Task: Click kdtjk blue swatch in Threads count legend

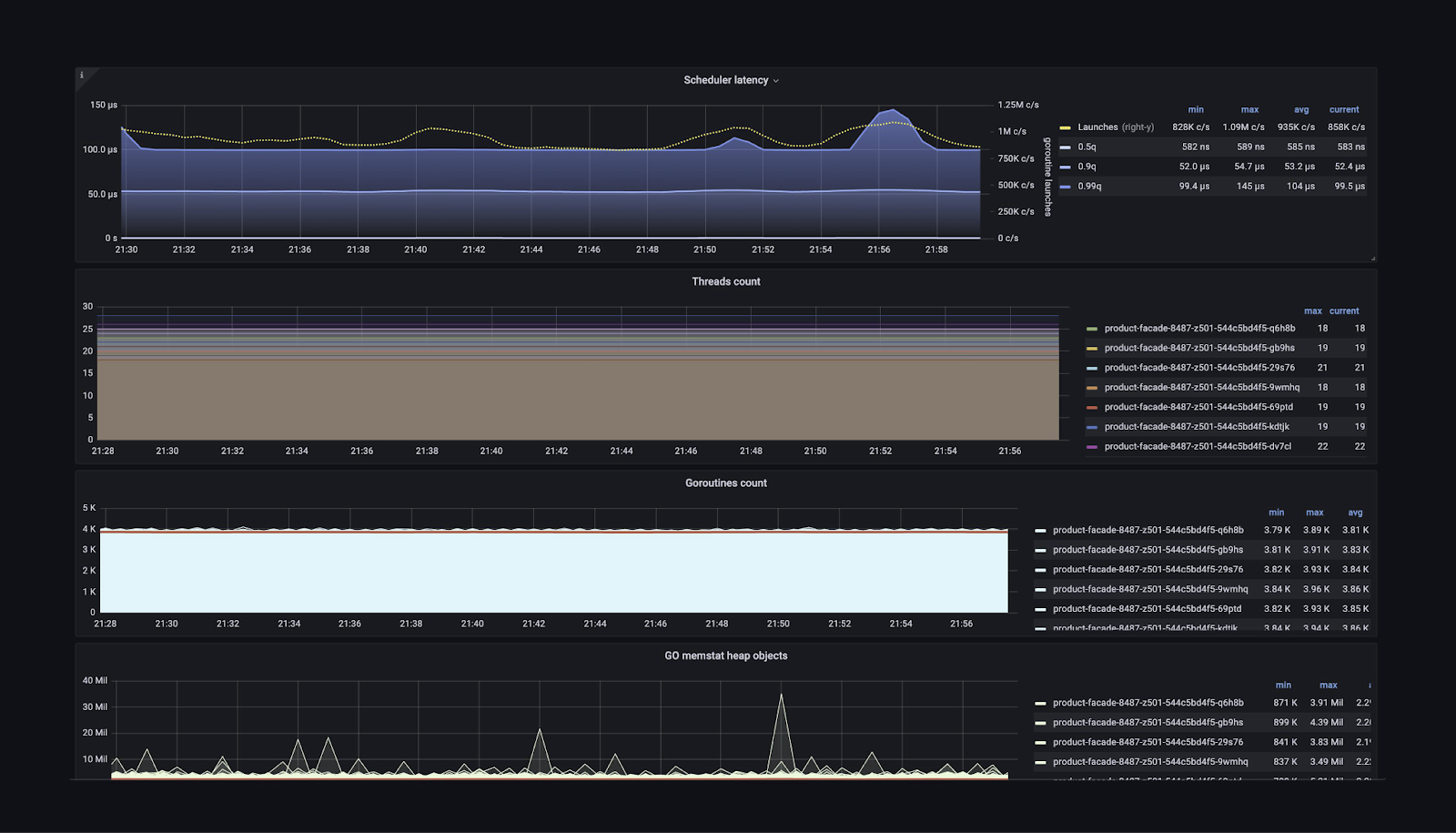Action: click(x=1092, y=427)
